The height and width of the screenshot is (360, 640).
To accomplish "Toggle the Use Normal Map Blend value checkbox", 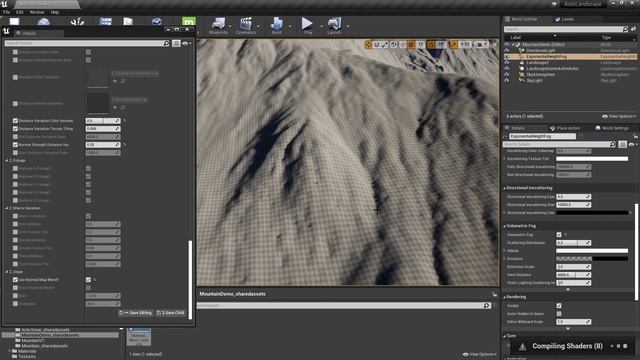I will click(88, 280).
